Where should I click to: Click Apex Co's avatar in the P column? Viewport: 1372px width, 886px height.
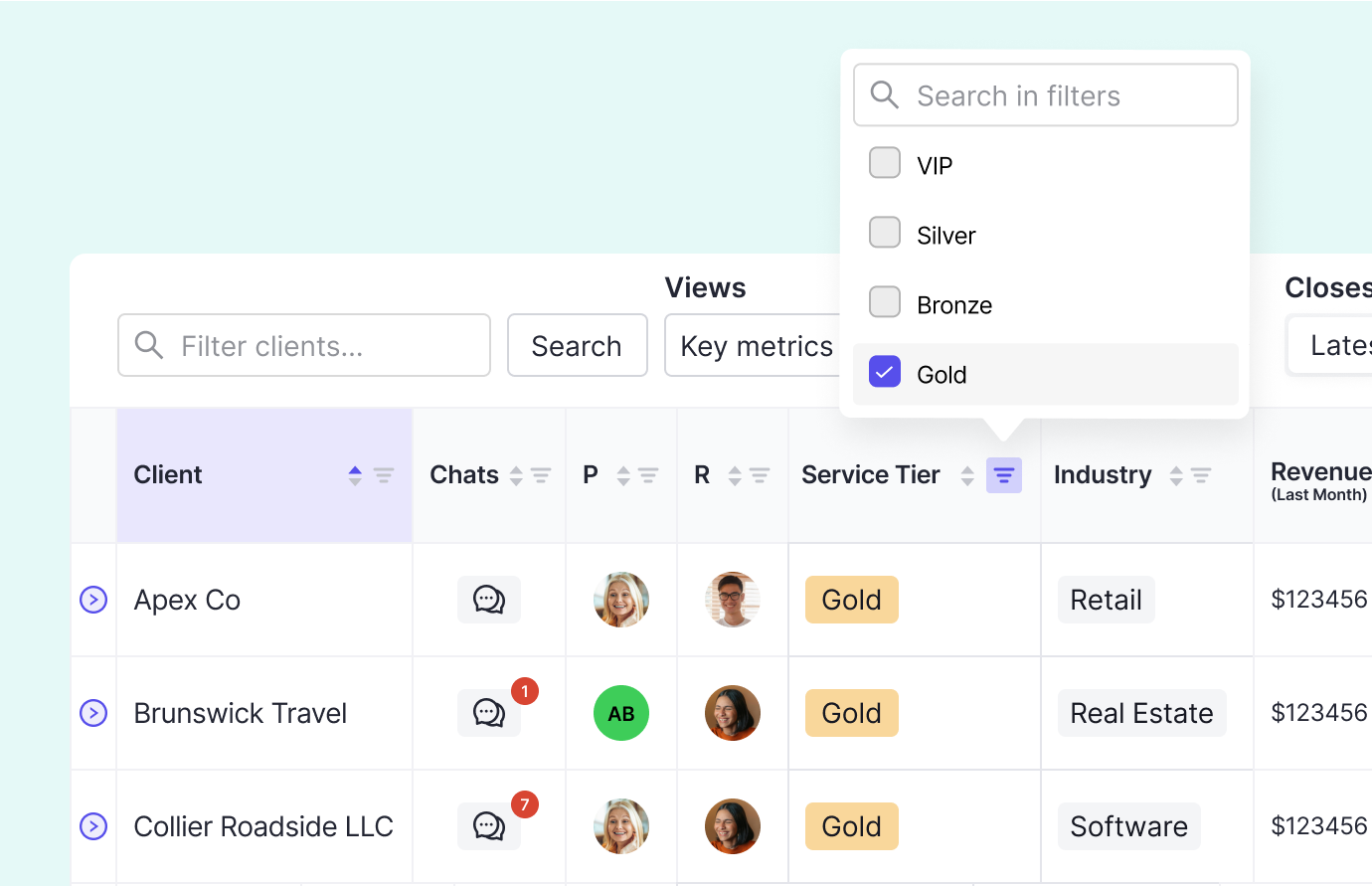click(x=621, y=599)
